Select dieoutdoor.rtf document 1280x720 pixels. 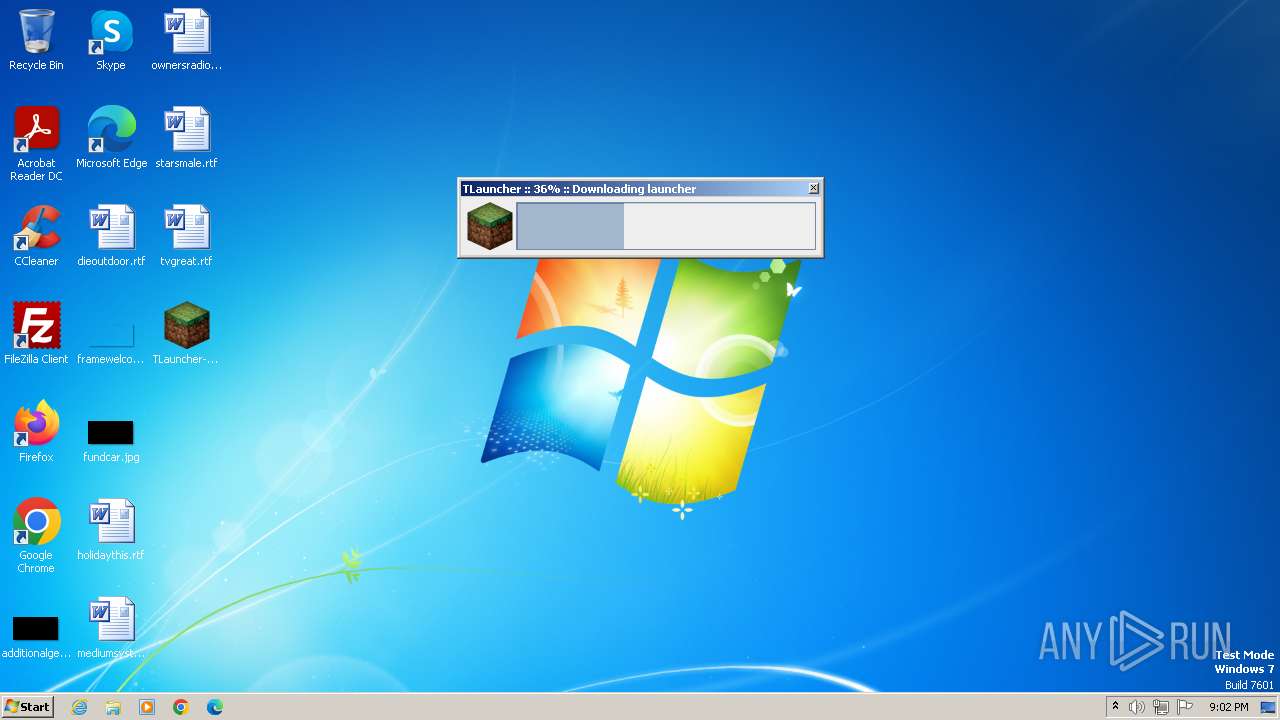(111, 236)
